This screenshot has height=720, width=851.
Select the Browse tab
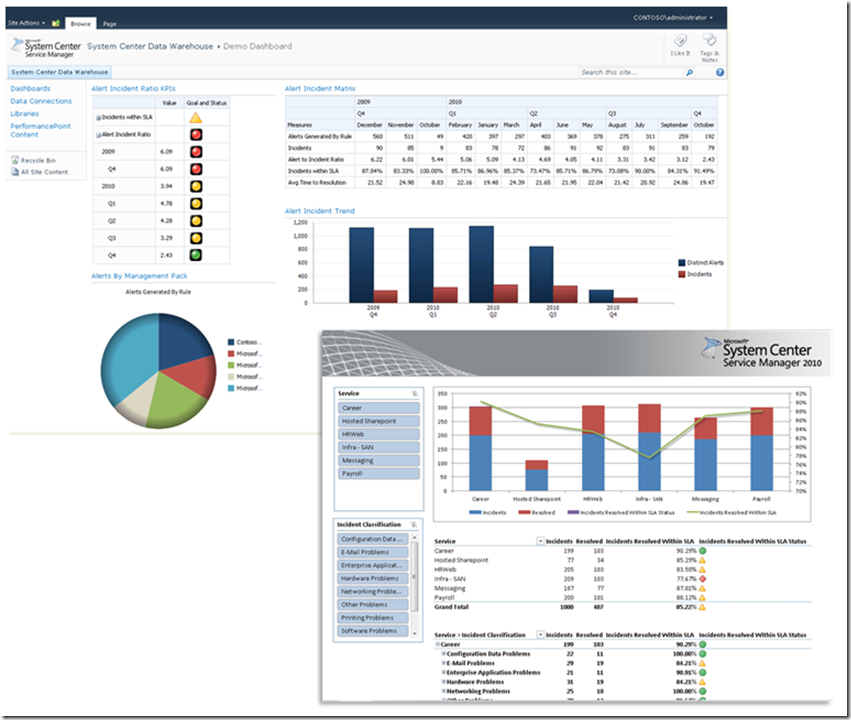coord(80,24)
